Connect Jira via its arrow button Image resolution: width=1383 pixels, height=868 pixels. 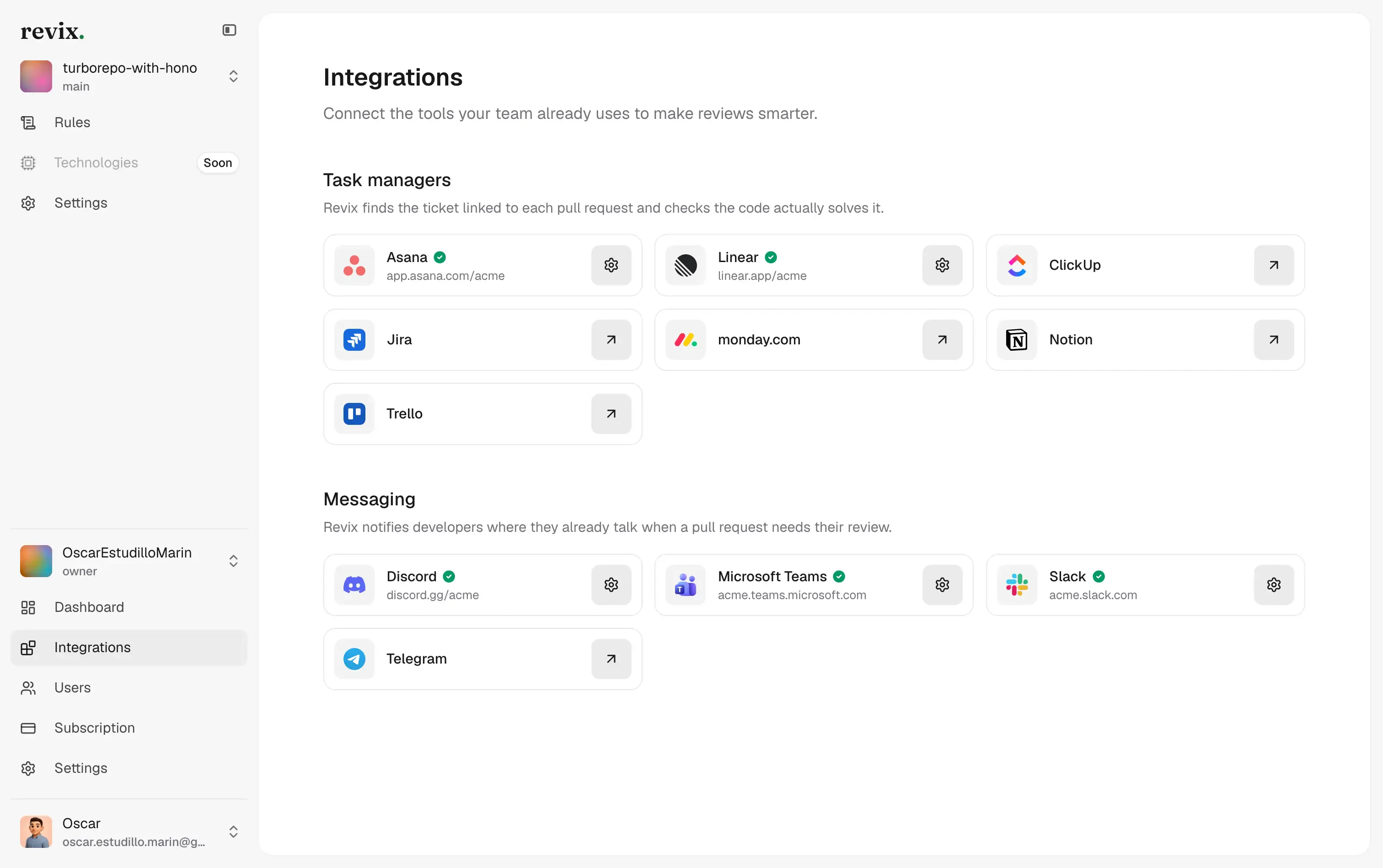click(x=611, y=340)
